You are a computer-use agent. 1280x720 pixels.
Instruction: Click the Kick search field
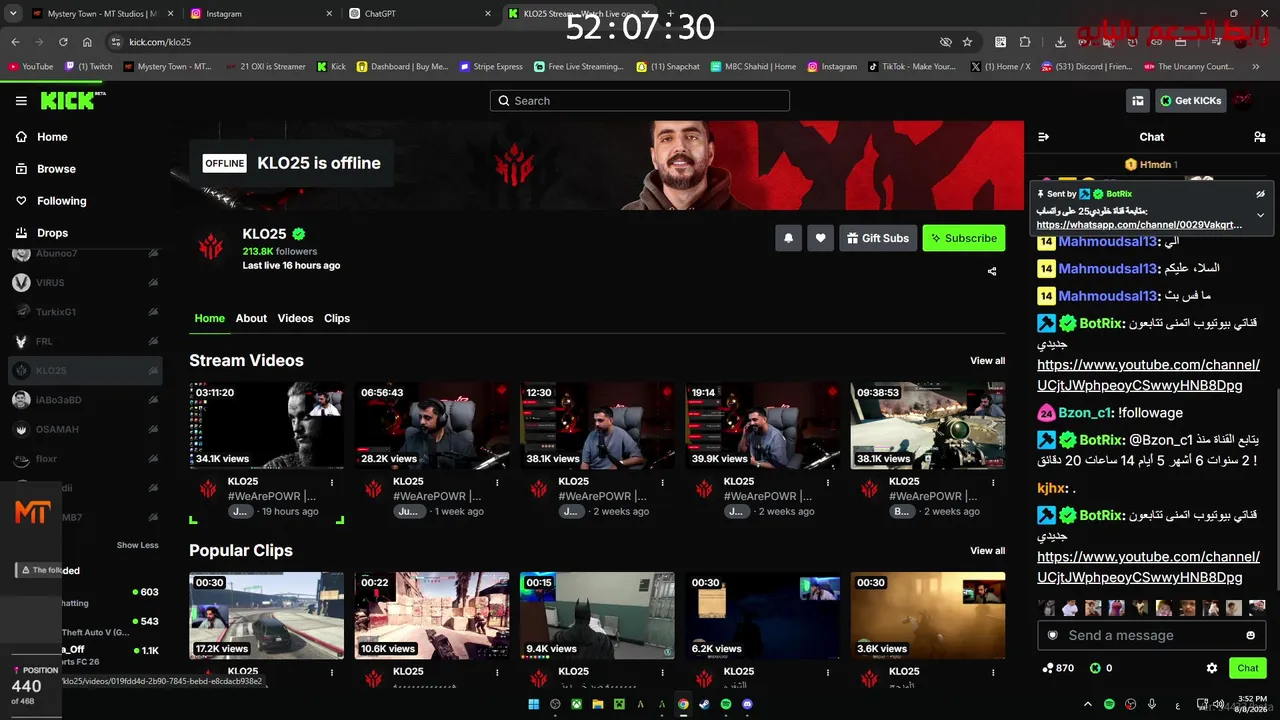(x=640, y=101)
